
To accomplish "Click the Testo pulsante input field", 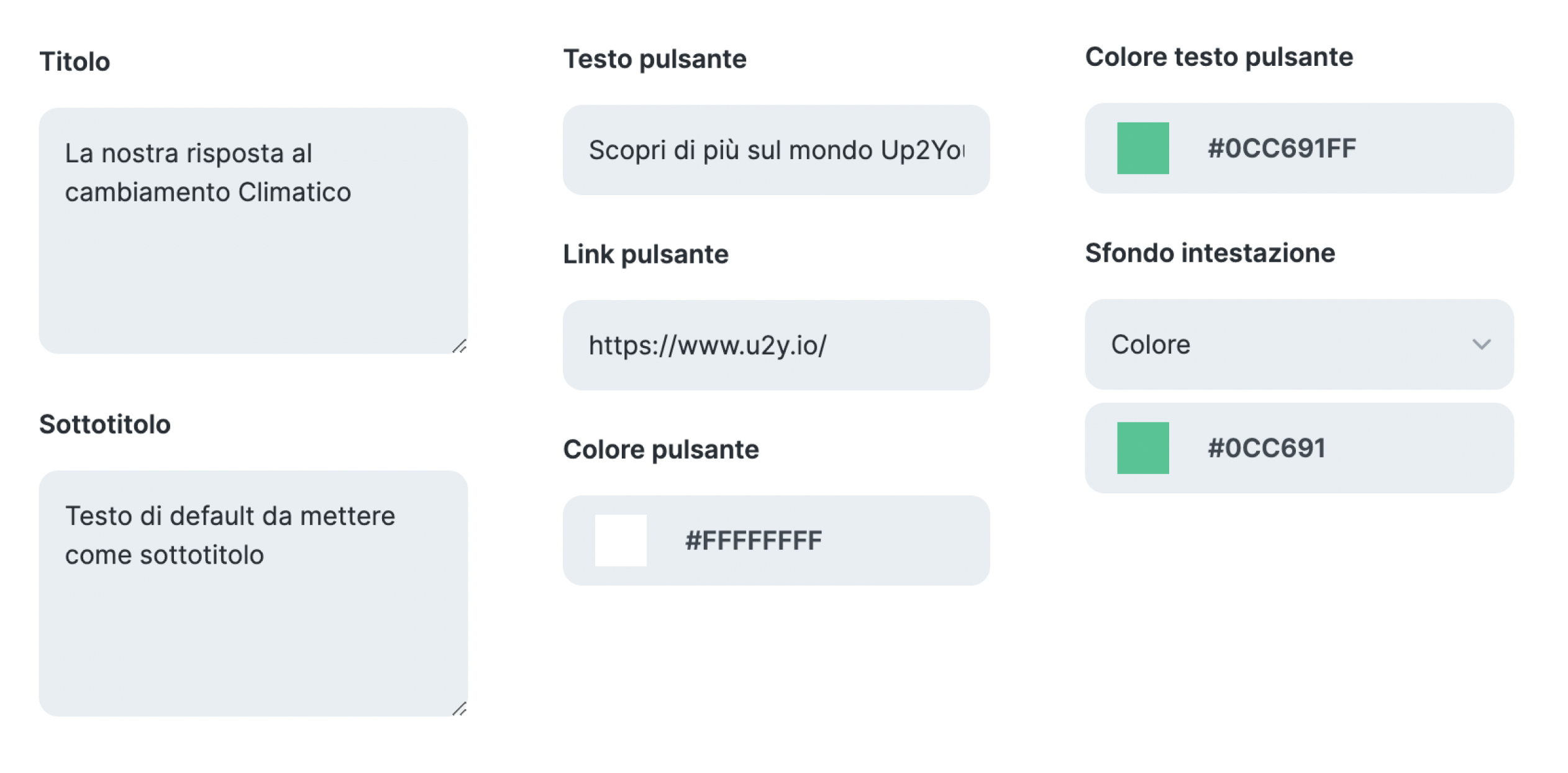I will (x=775, y=150).
